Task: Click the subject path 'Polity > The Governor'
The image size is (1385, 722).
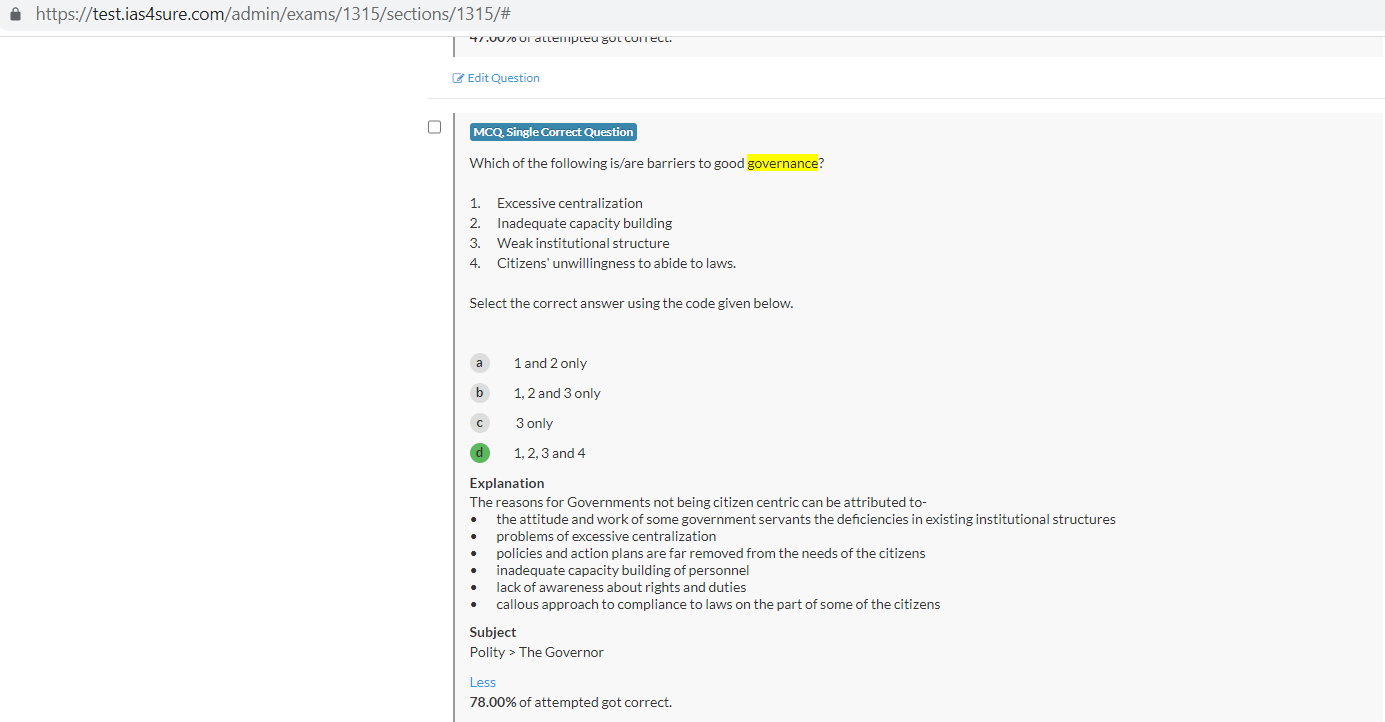Action: [x=536, y=652]
